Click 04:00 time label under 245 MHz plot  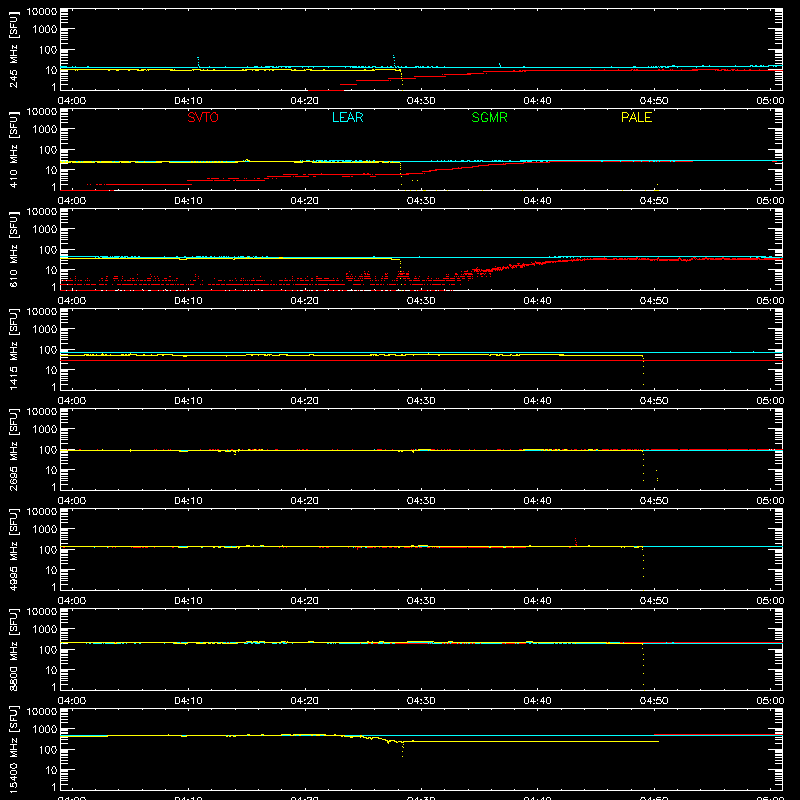click(71, 101)
